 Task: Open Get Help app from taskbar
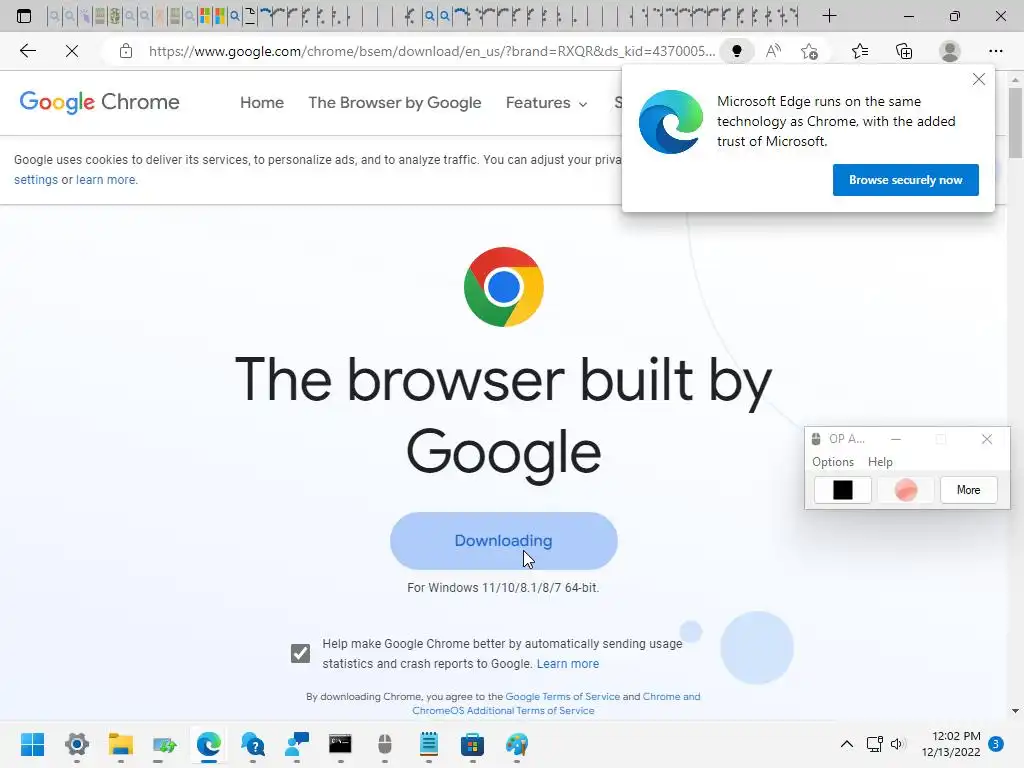coord(253,744)
